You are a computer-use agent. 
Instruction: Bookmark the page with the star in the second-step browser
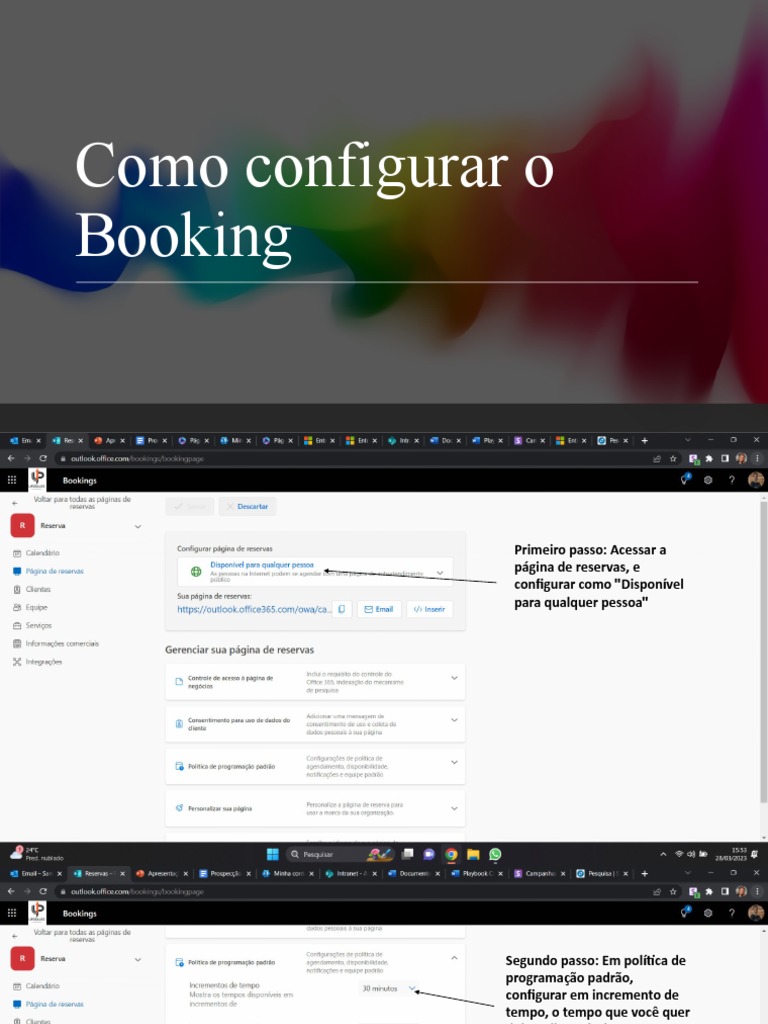click(673, 891)
